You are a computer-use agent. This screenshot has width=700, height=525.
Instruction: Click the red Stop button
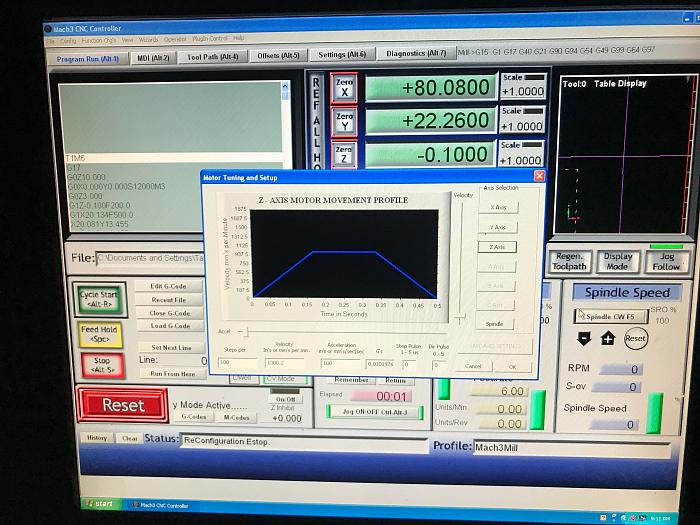click(x=101, y=365)
